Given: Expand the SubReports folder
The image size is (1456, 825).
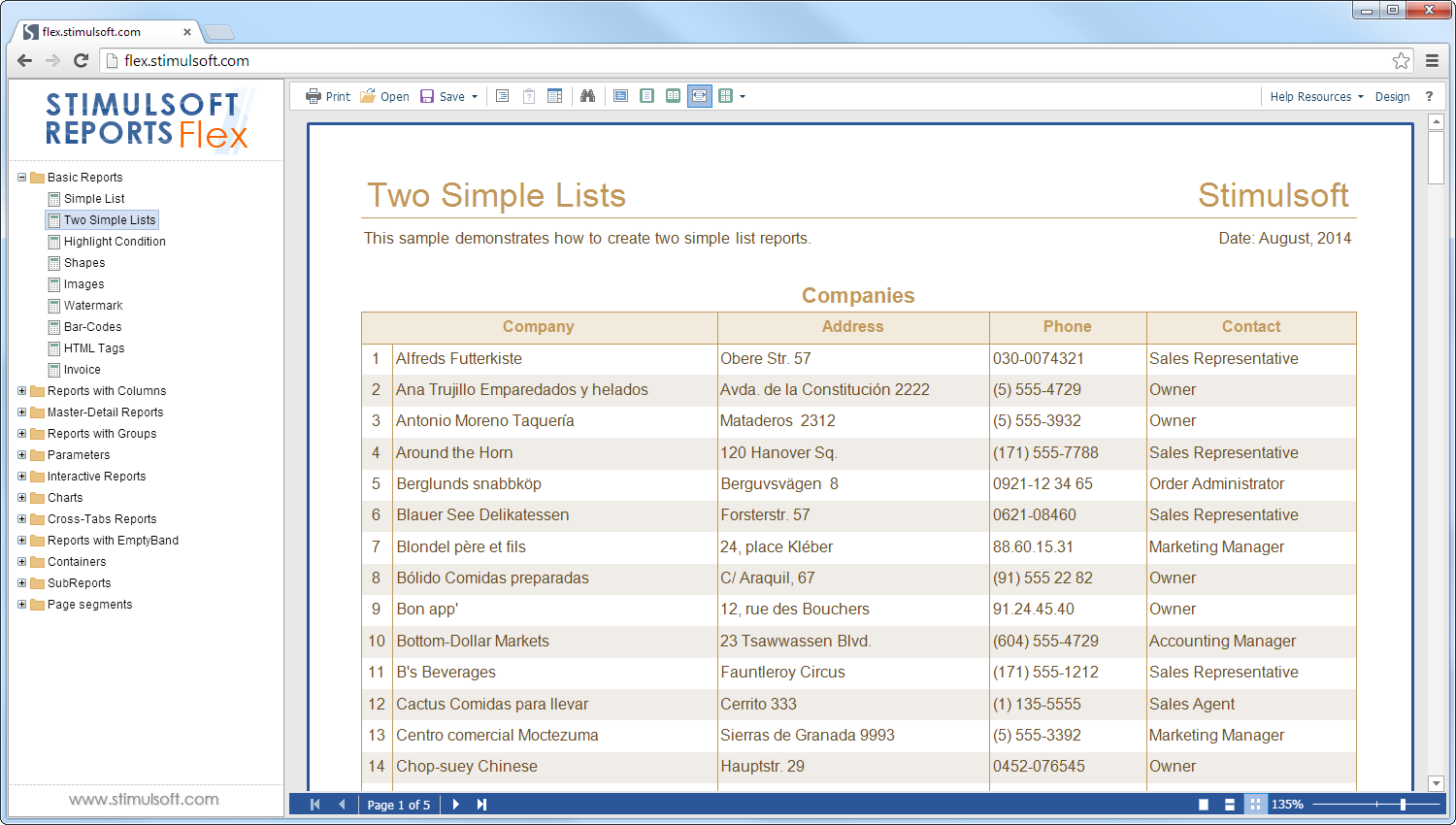Looking at the screenshot, I should coord(21,583).
